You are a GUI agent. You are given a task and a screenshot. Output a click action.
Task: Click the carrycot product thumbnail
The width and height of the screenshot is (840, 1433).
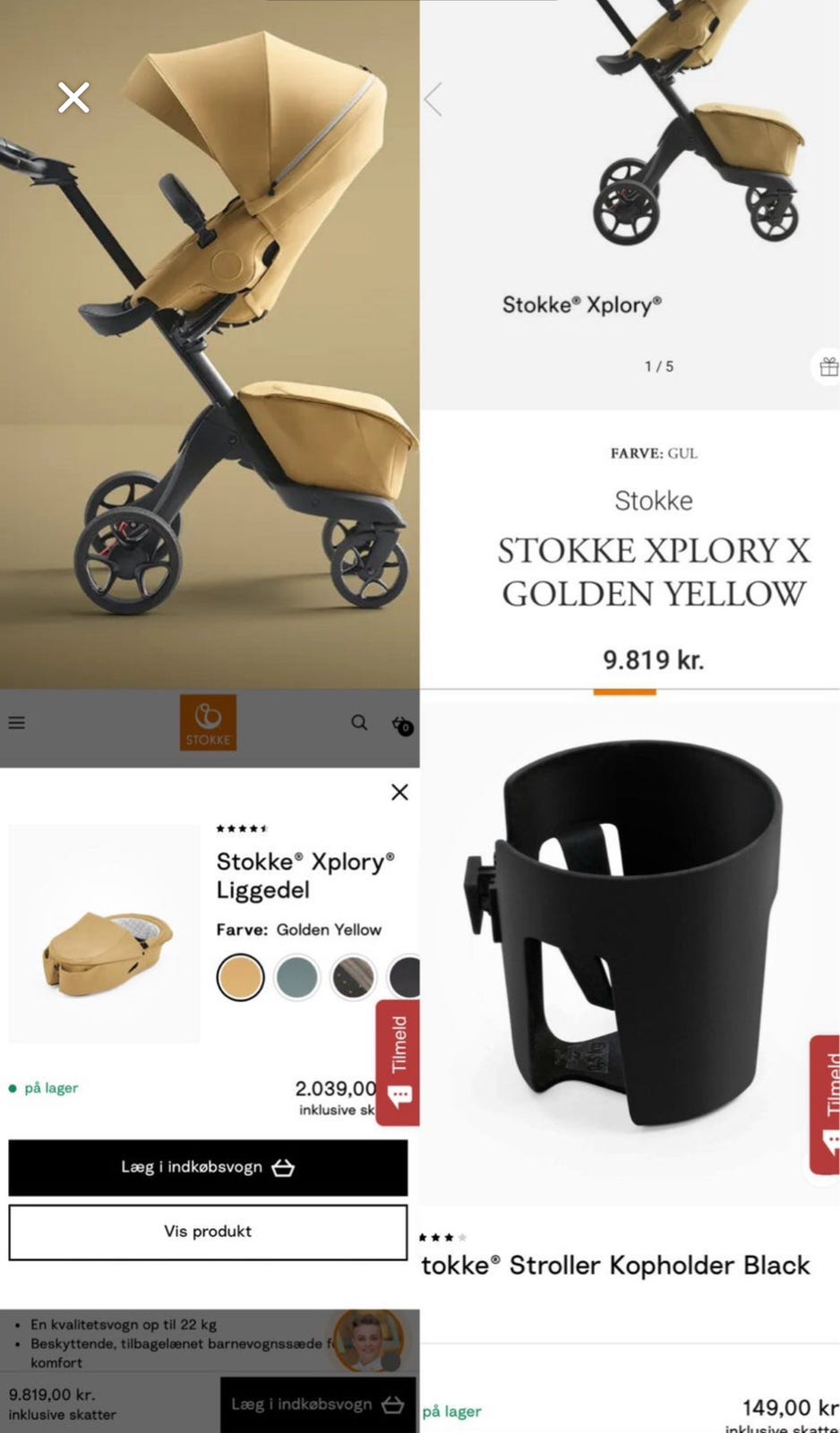point(104,933)
